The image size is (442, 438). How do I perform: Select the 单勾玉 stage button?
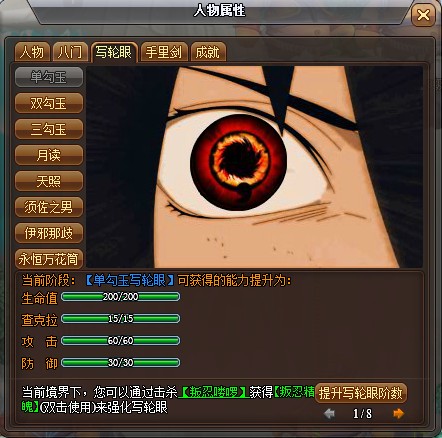(x=49, y=77)
